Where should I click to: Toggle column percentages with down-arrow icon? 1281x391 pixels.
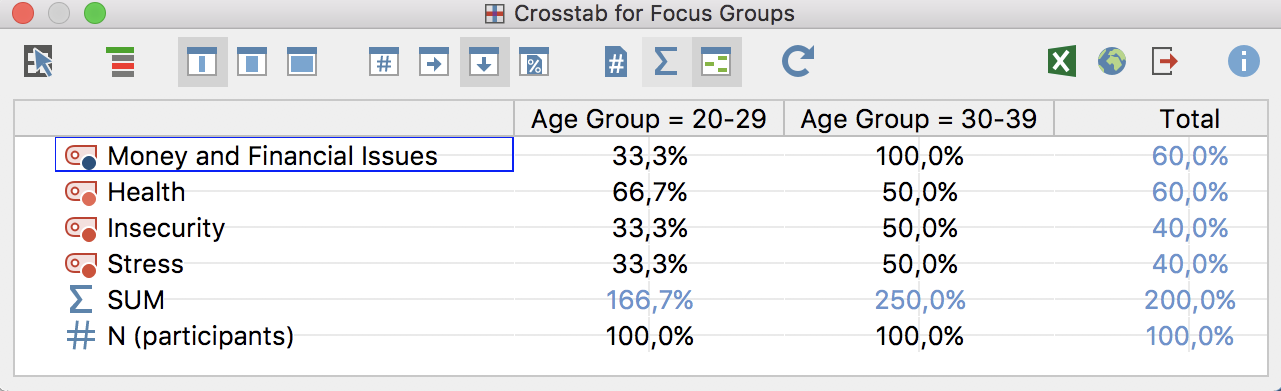(484, 62)
